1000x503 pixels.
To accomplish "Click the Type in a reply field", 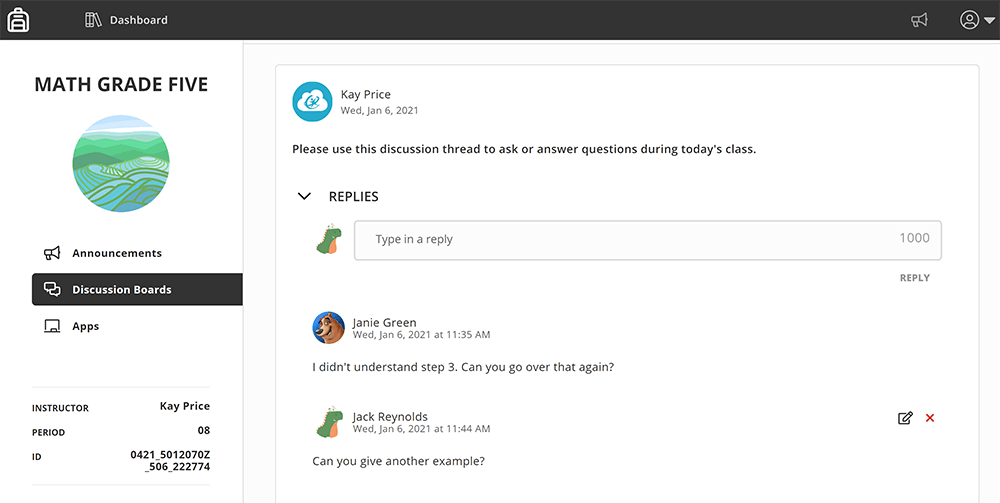I will pos(647,240).
